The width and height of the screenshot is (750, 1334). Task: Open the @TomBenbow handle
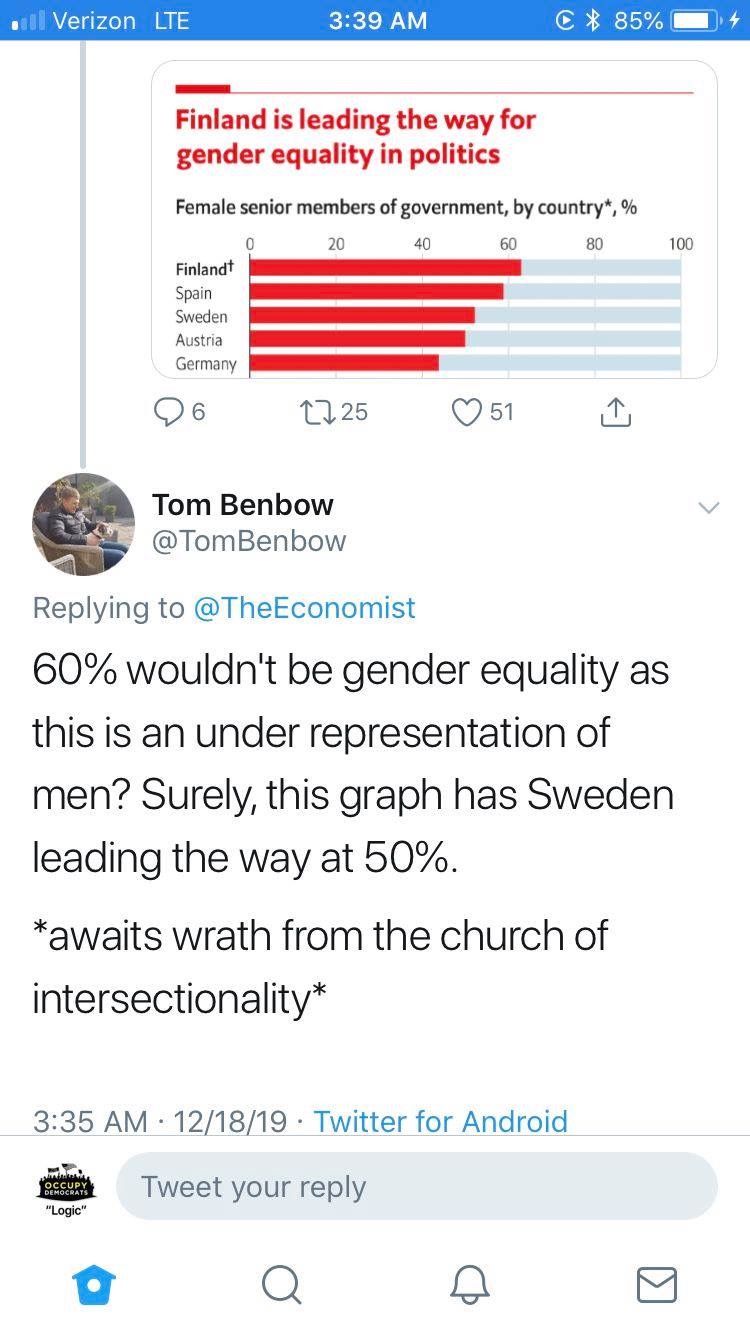(x=249, y=541)
